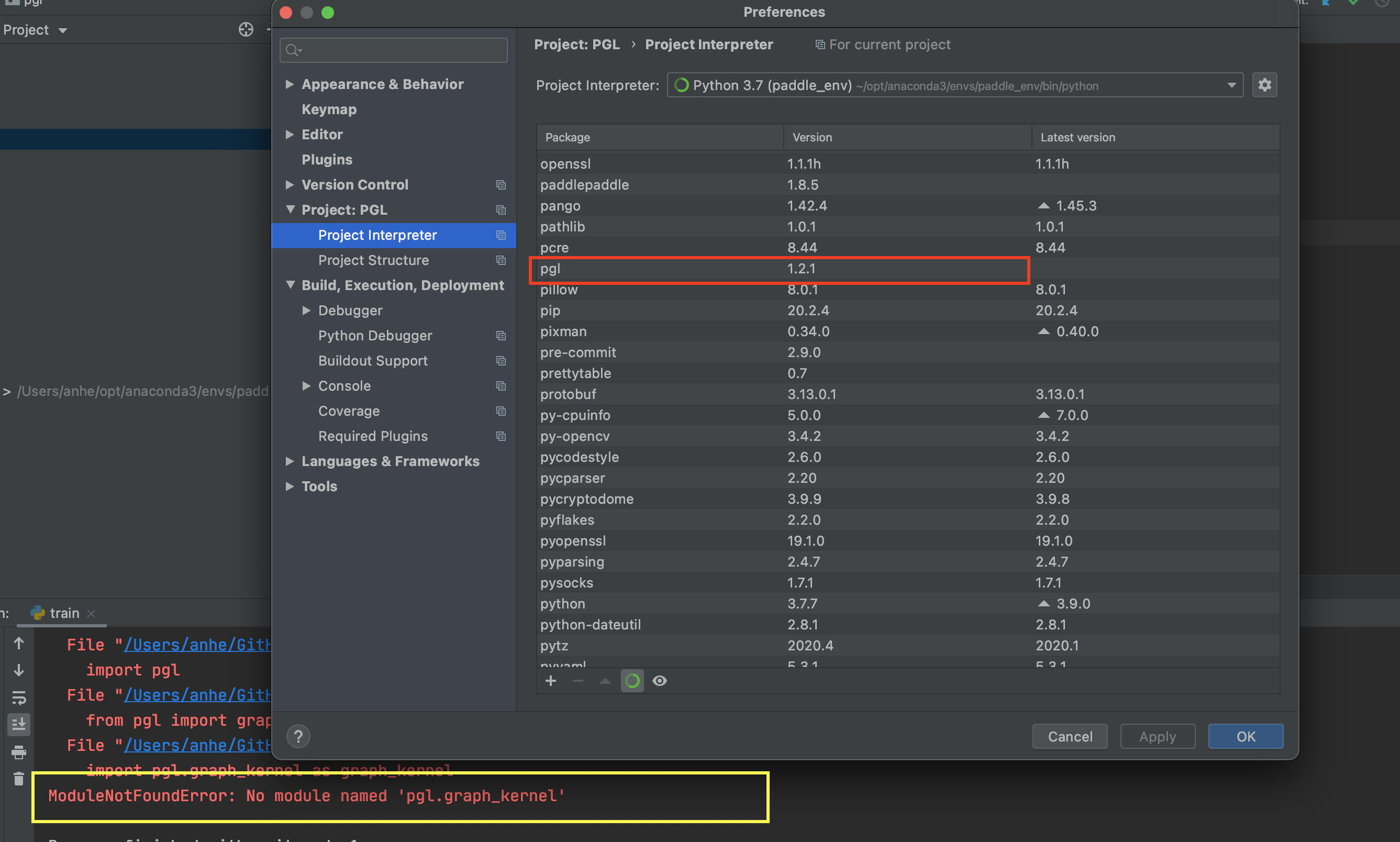
Task: Confirm preferences with OK button
Action: [x=1246, y=736]
